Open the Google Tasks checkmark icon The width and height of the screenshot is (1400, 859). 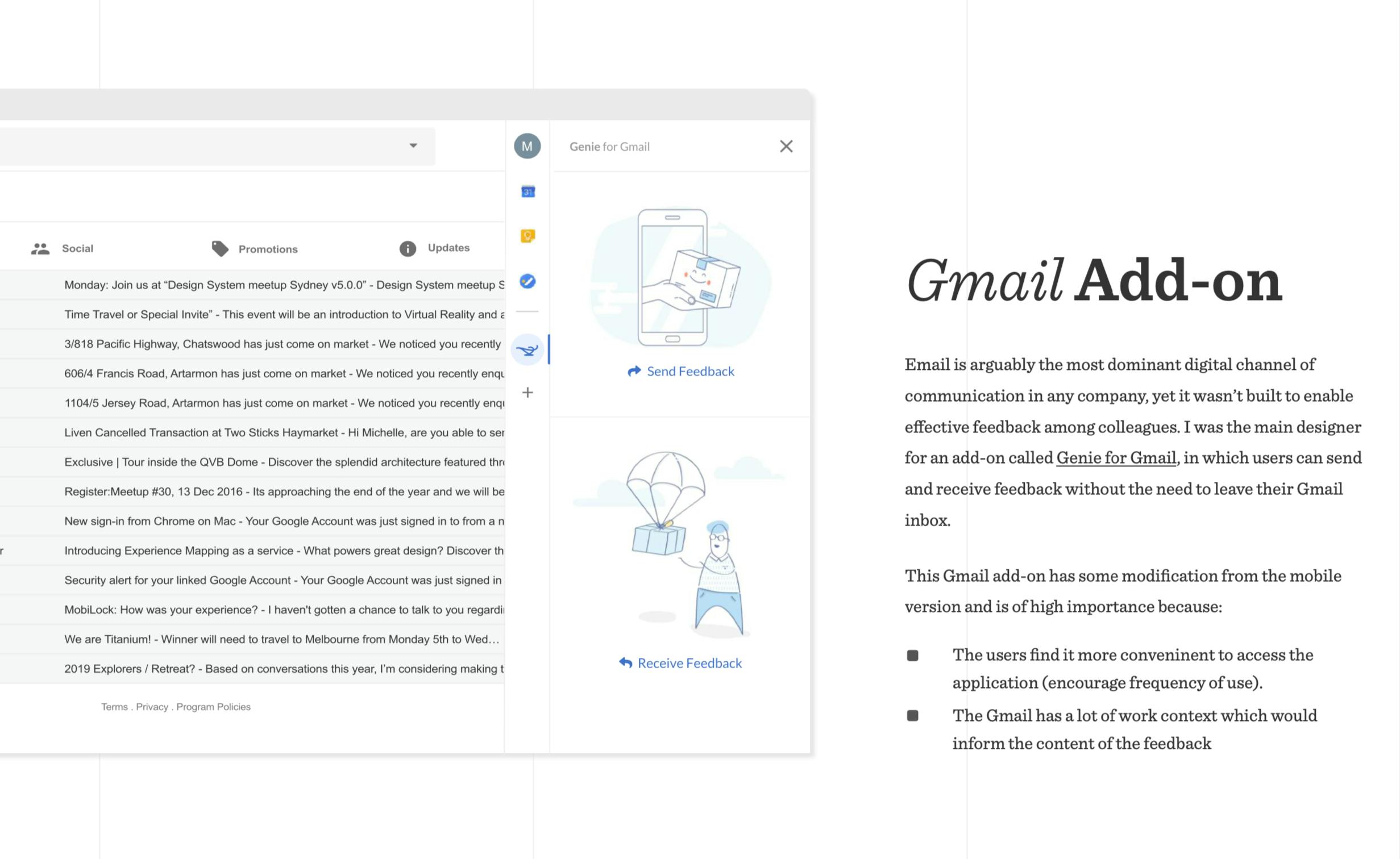[527, 281]
